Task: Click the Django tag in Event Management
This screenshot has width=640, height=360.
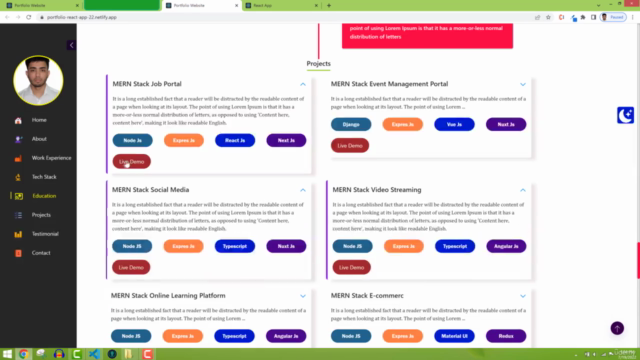Action: click(351, 124)
